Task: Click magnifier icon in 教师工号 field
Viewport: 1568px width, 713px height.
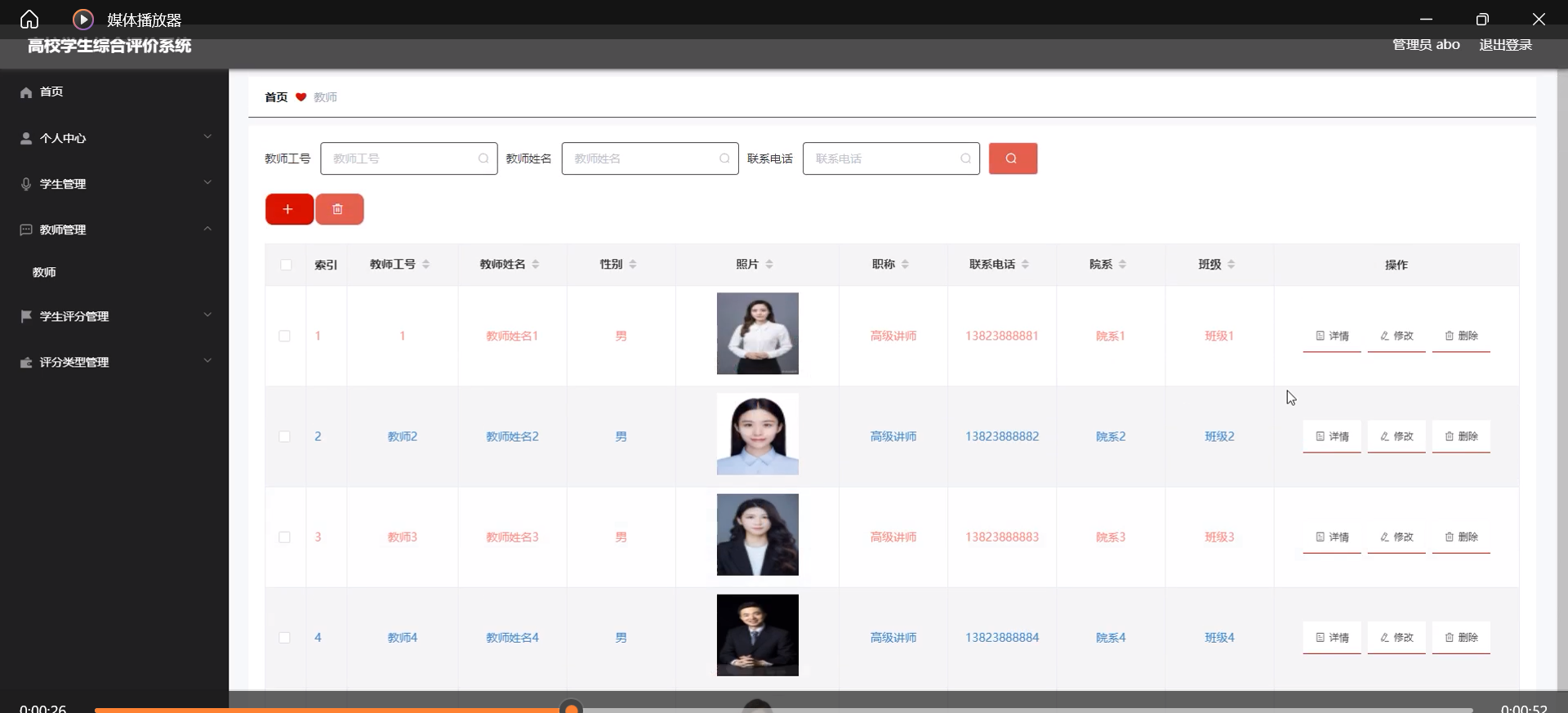Action: pyautogui.click(x=483, y=158)
